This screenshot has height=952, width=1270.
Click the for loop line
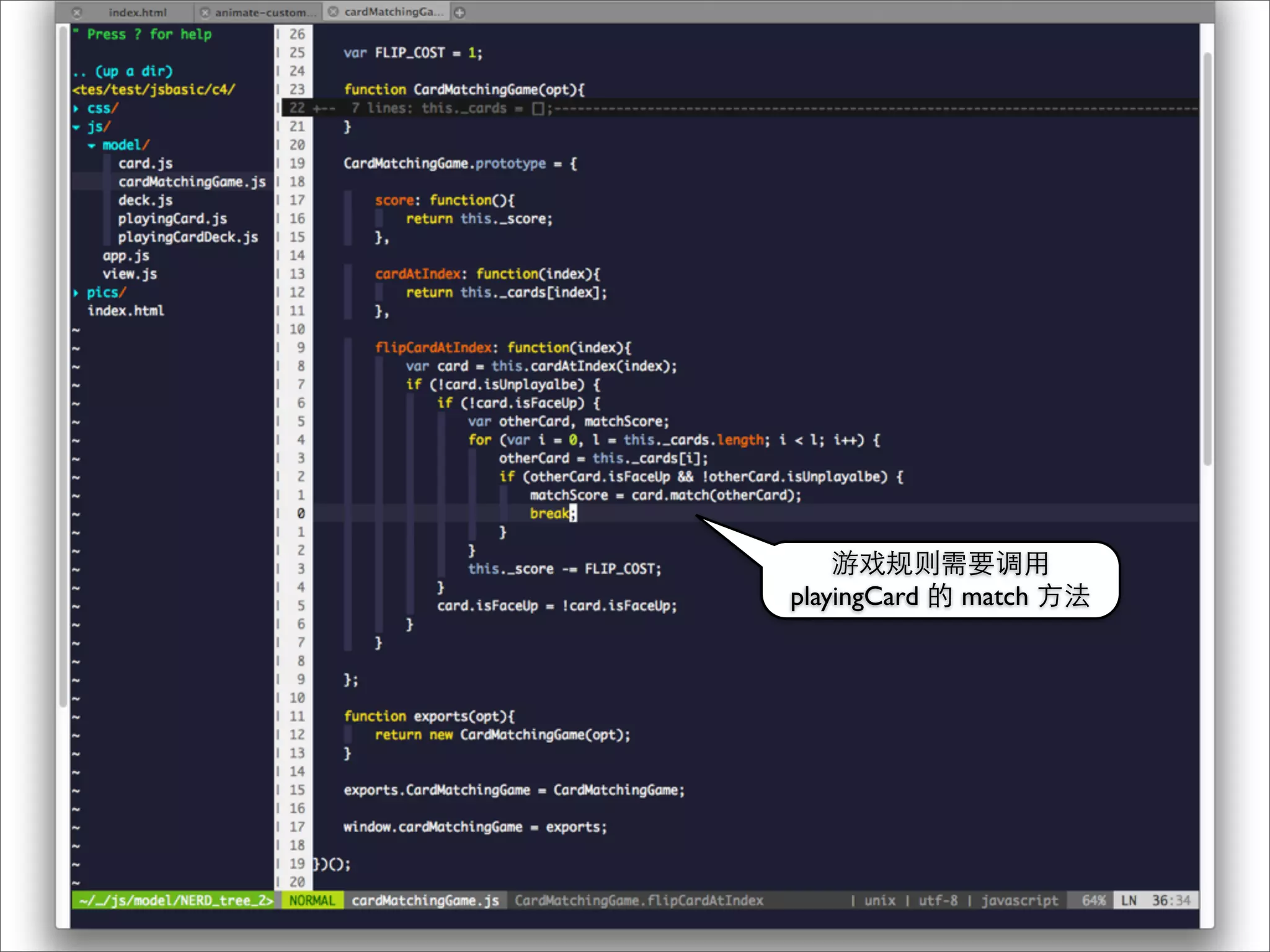[x=674, y=440]
